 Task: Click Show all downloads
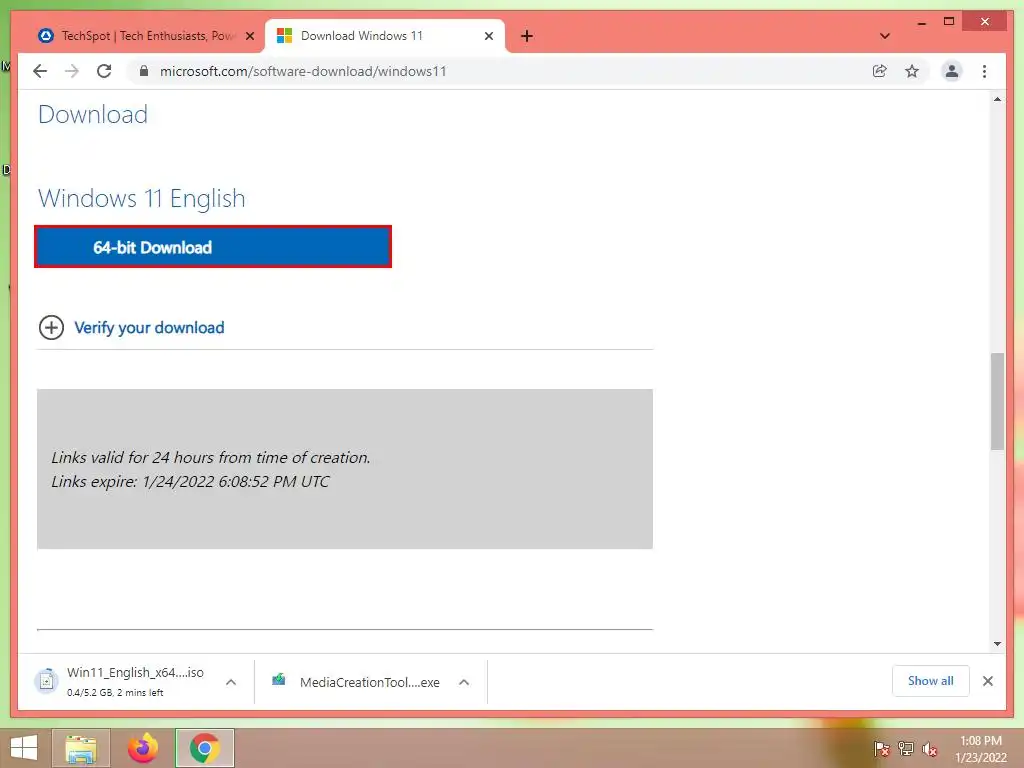coord(931,681)
